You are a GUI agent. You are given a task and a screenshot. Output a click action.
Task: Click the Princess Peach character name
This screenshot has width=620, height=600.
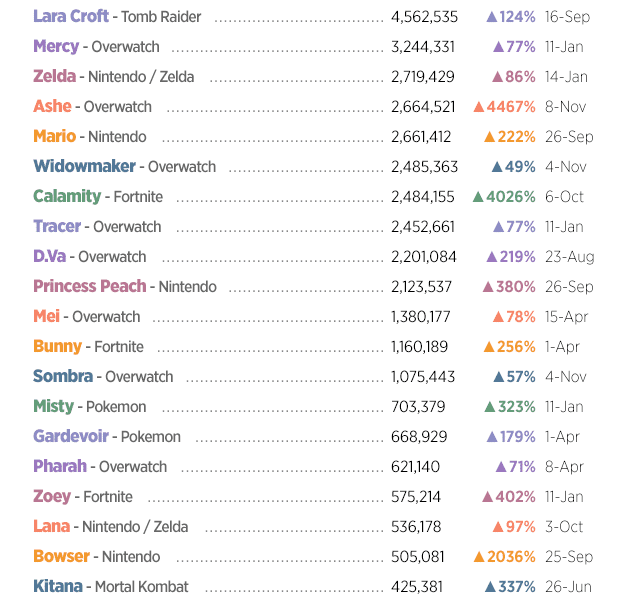pyautogui.click(x=89, y=287)
